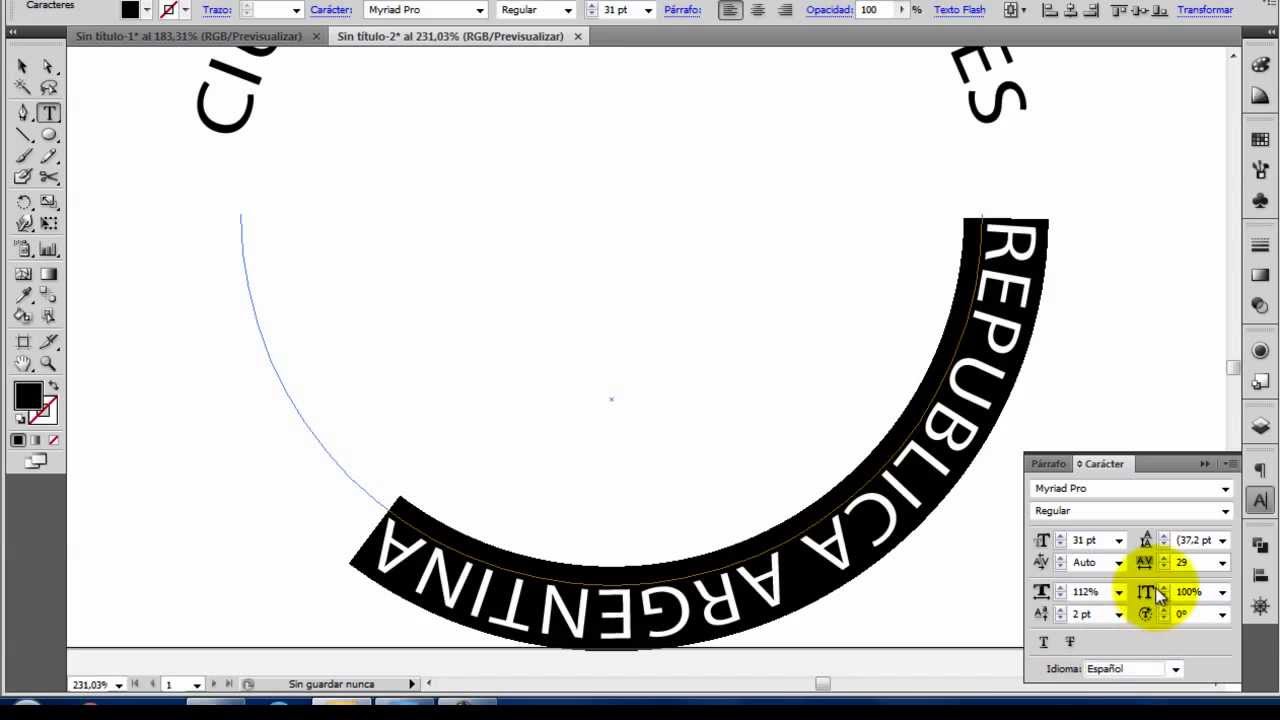Open Idioma language dropdown
The image size is (1280, 720).
tap(1176, 669)
